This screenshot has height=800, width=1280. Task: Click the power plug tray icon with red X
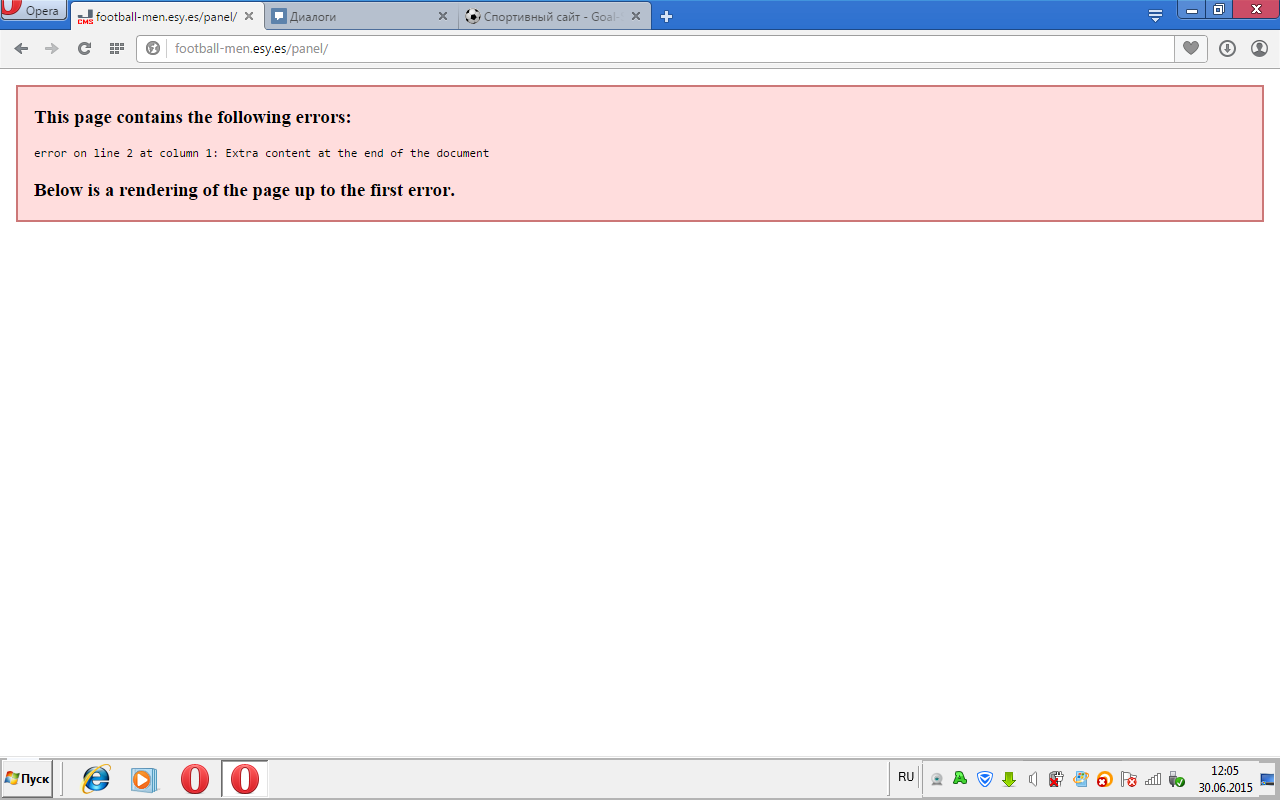pos(1056,779)
